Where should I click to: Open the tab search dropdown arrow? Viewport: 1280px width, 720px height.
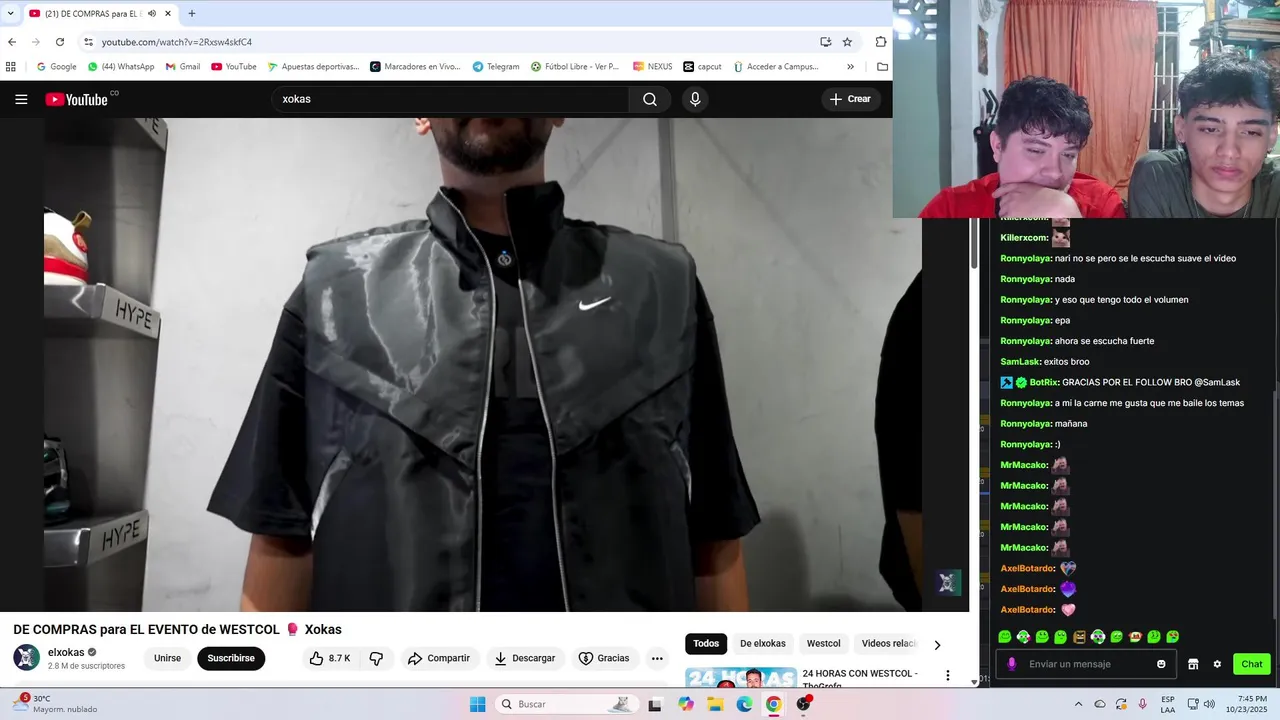pos(10,14)
